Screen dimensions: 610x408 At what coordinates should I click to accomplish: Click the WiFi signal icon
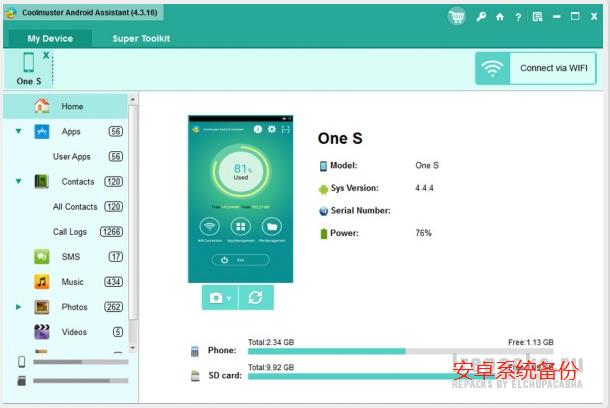point(492,68)
